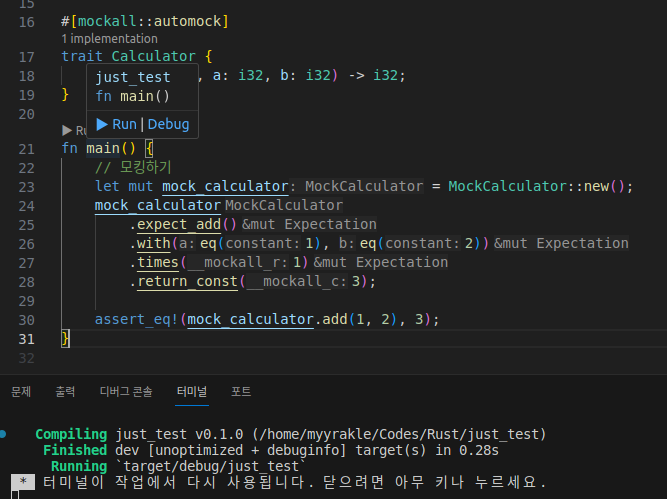Select the 디버그 콘솔 (Debug Console) tab
The width and height of the screenshot is (667, 499).
coord(126,392)
